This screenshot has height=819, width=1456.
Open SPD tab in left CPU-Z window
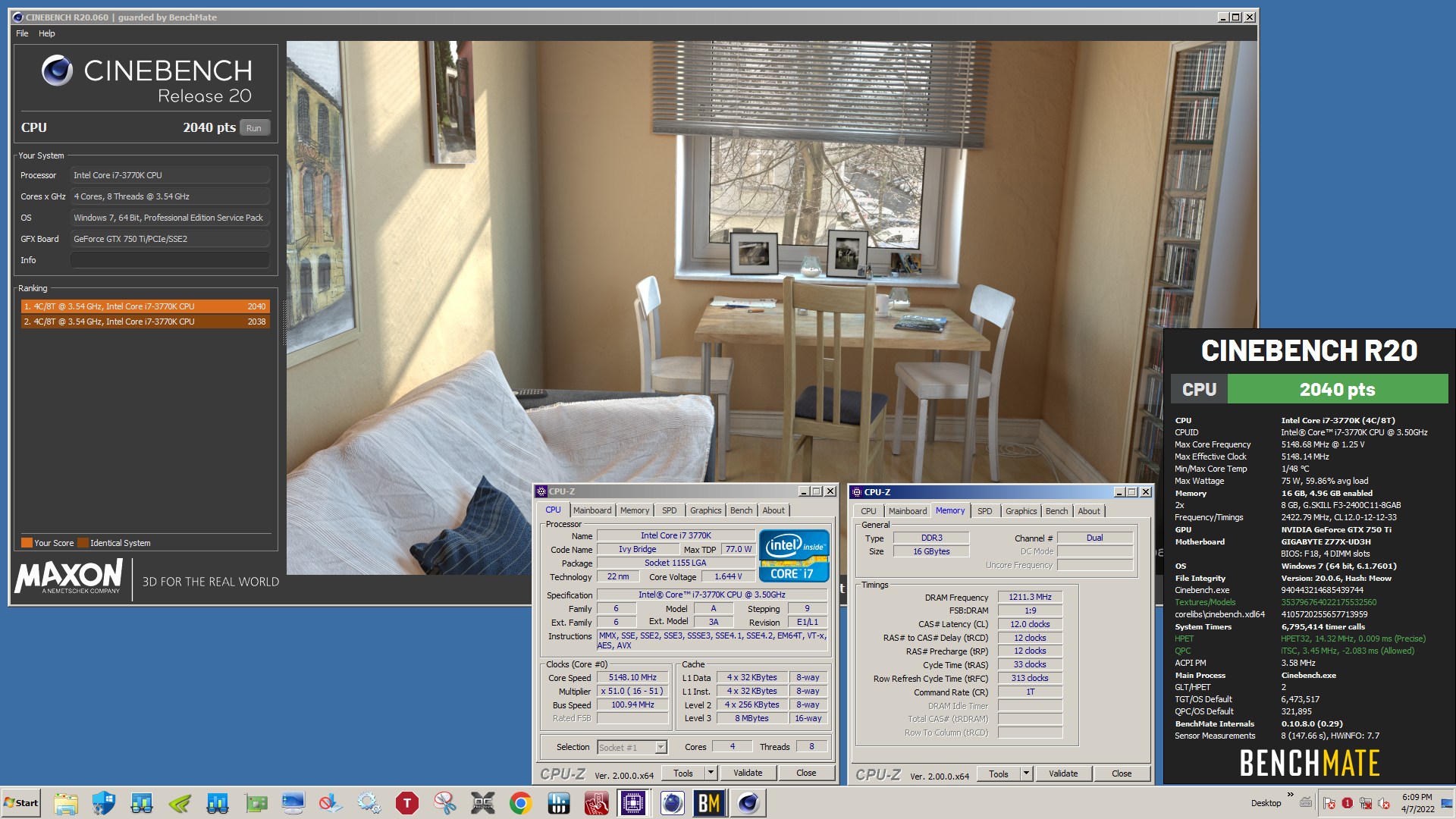(669, 510)
